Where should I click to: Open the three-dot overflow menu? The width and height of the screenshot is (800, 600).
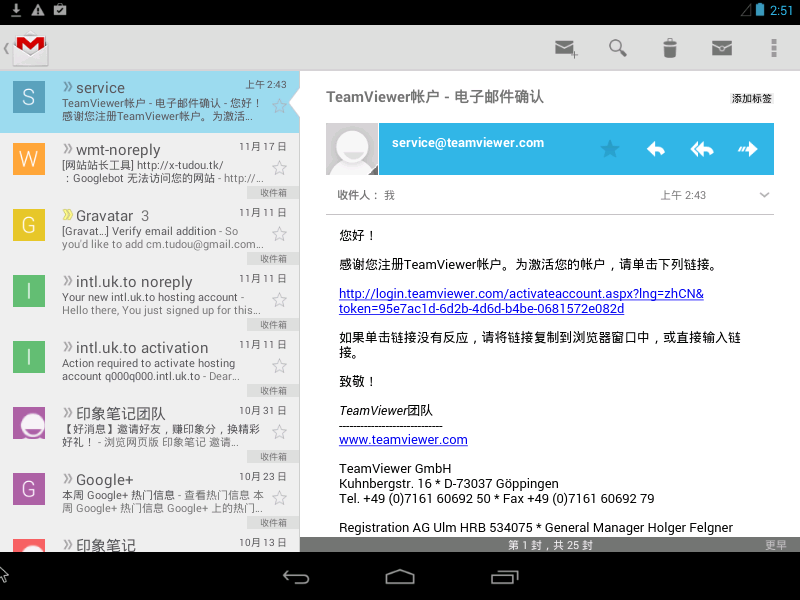tap(773, 48)
